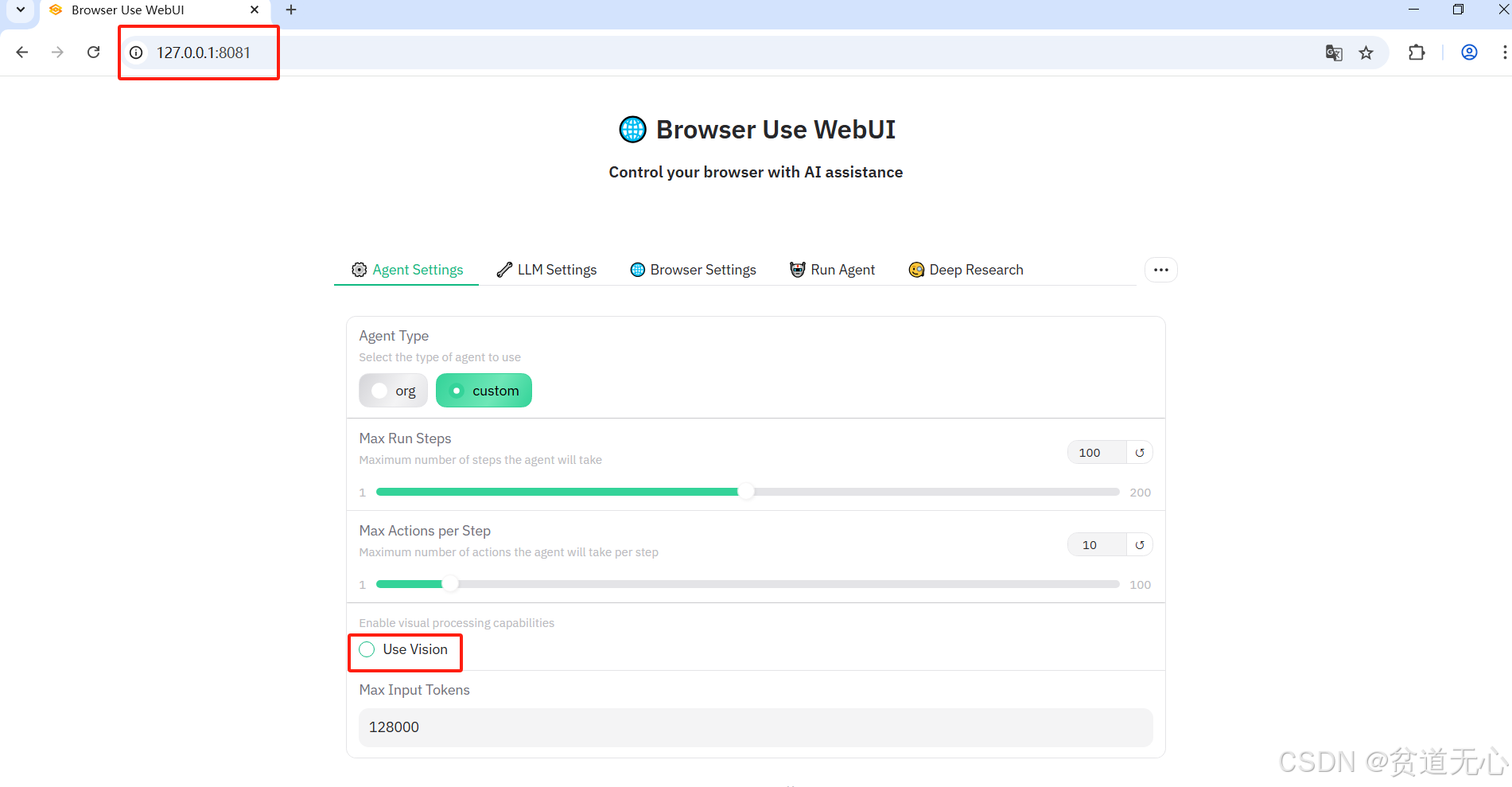Open a new tab with plus icon
The height and width of the screenshot is (787, 1512).
point(291,10)
